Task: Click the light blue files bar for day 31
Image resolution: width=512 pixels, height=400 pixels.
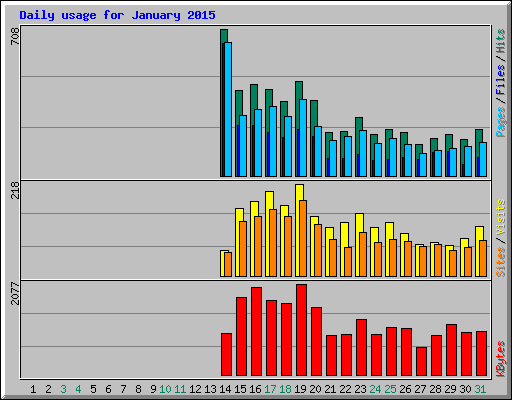Action: pos(483,159)
